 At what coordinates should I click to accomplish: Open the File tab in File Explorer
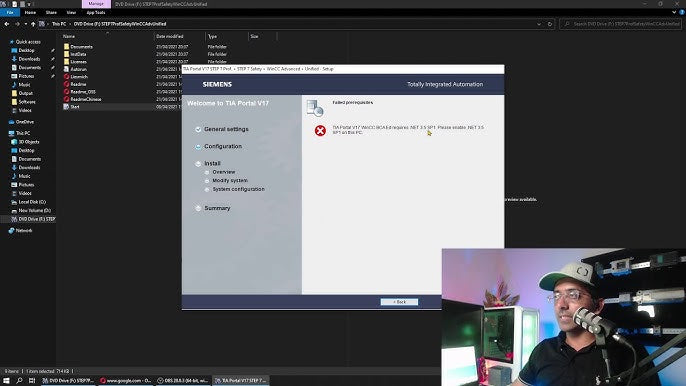point(10,13)
